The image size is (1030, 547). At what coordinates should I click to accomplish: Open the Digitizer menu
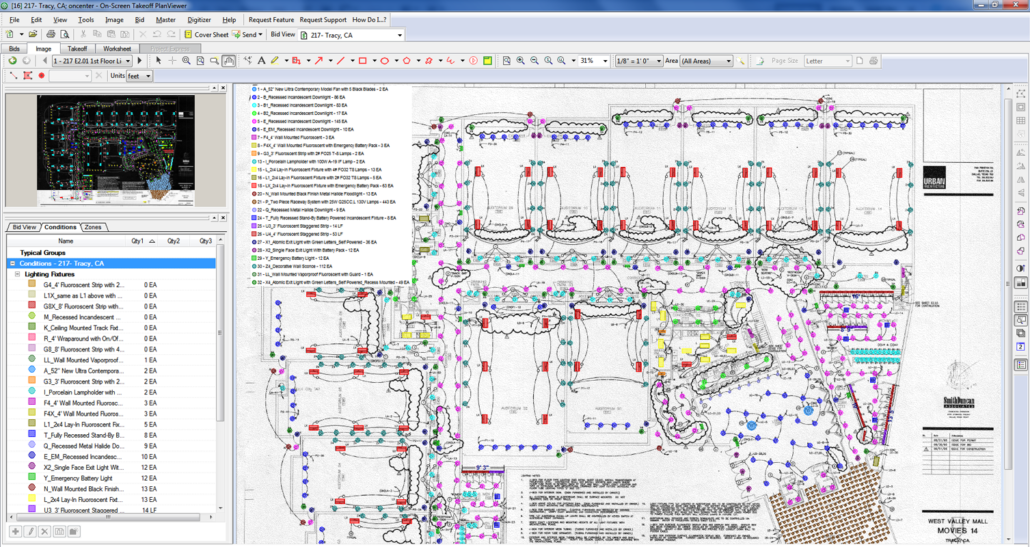[x=199, y=19]
